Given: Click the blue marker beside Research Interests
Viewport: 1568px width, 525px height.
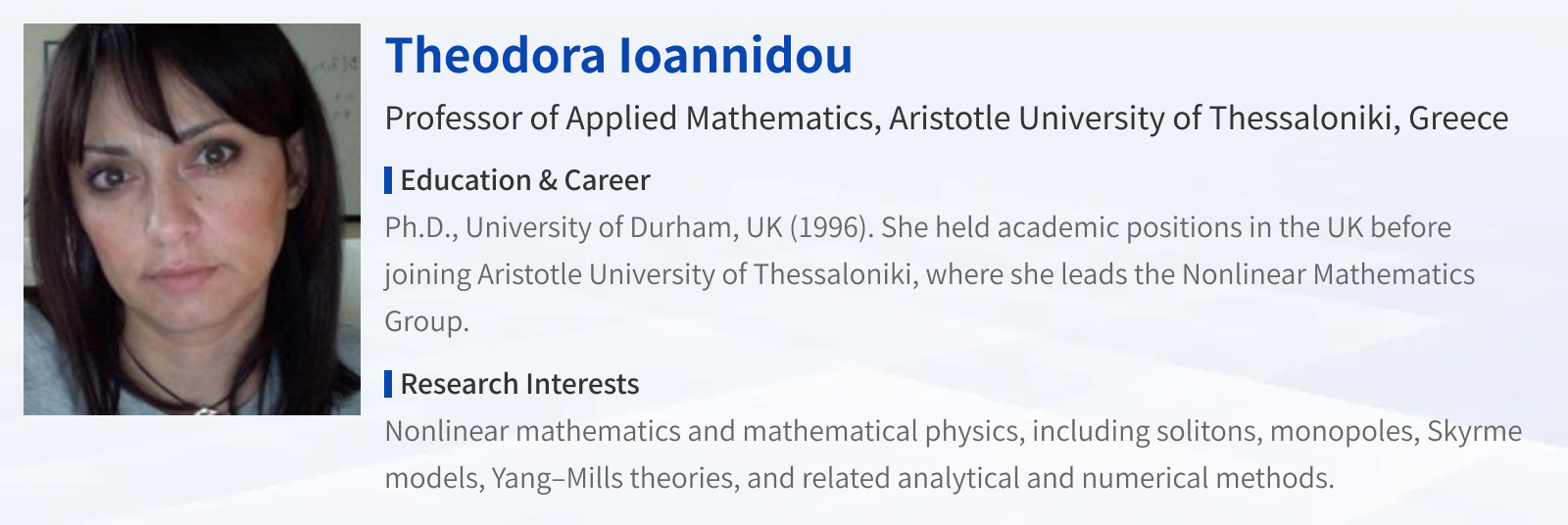Looking at the screenshot, I should pos(388,384).
